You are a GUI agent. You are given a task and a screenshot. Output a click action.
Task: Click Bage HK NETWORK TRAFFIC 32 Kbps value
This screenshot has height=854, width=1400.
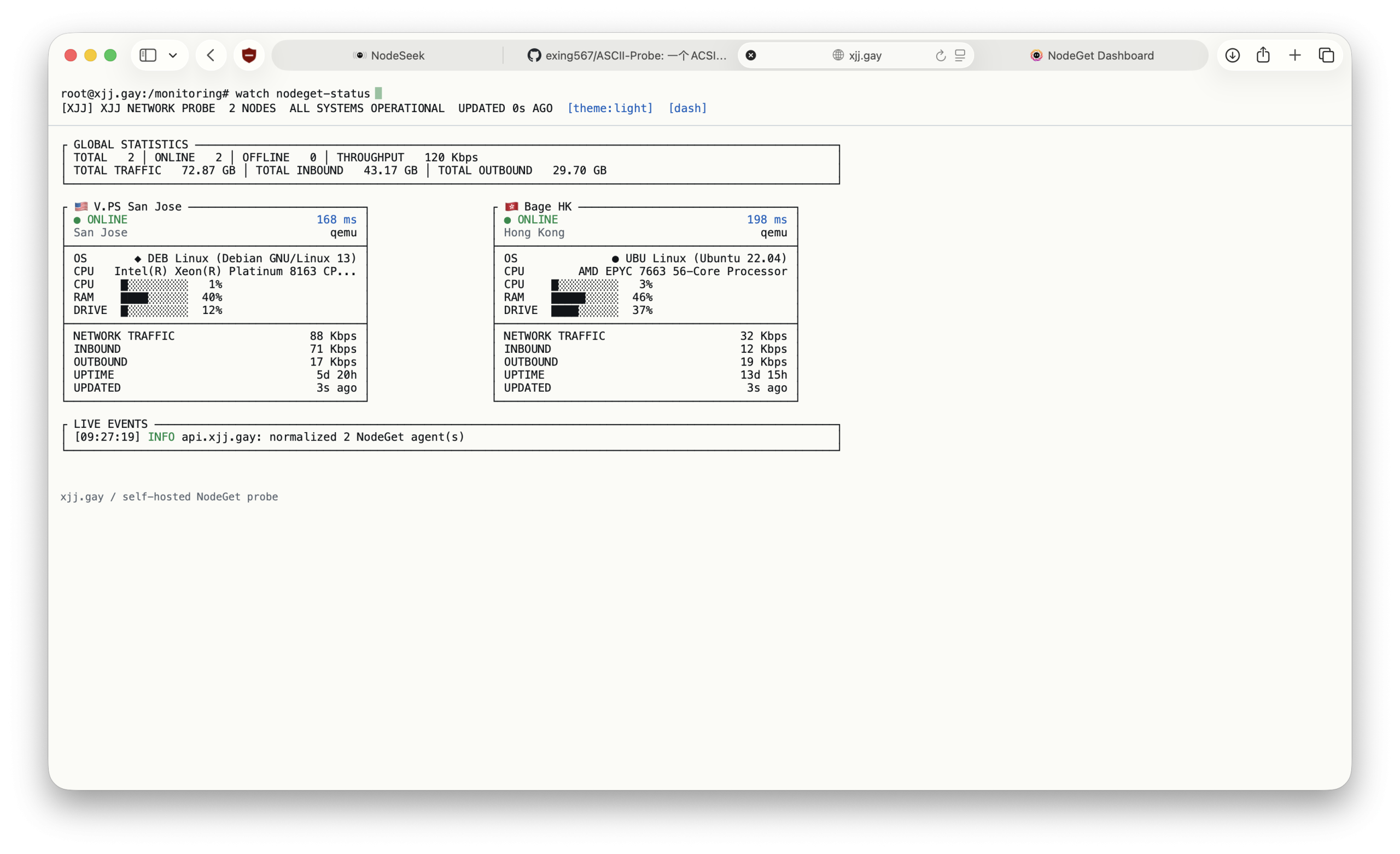pyautogui.click(x=763, y=336)
